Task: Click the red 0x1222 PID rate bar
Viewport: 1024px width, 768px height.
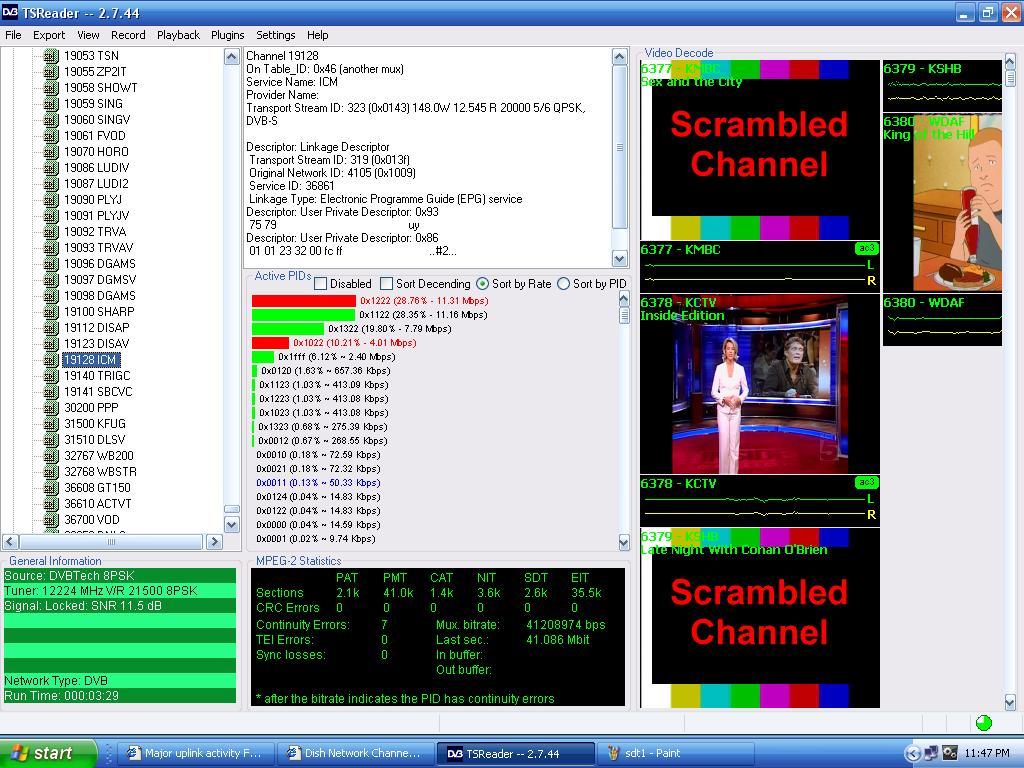Action: point(304,301)
